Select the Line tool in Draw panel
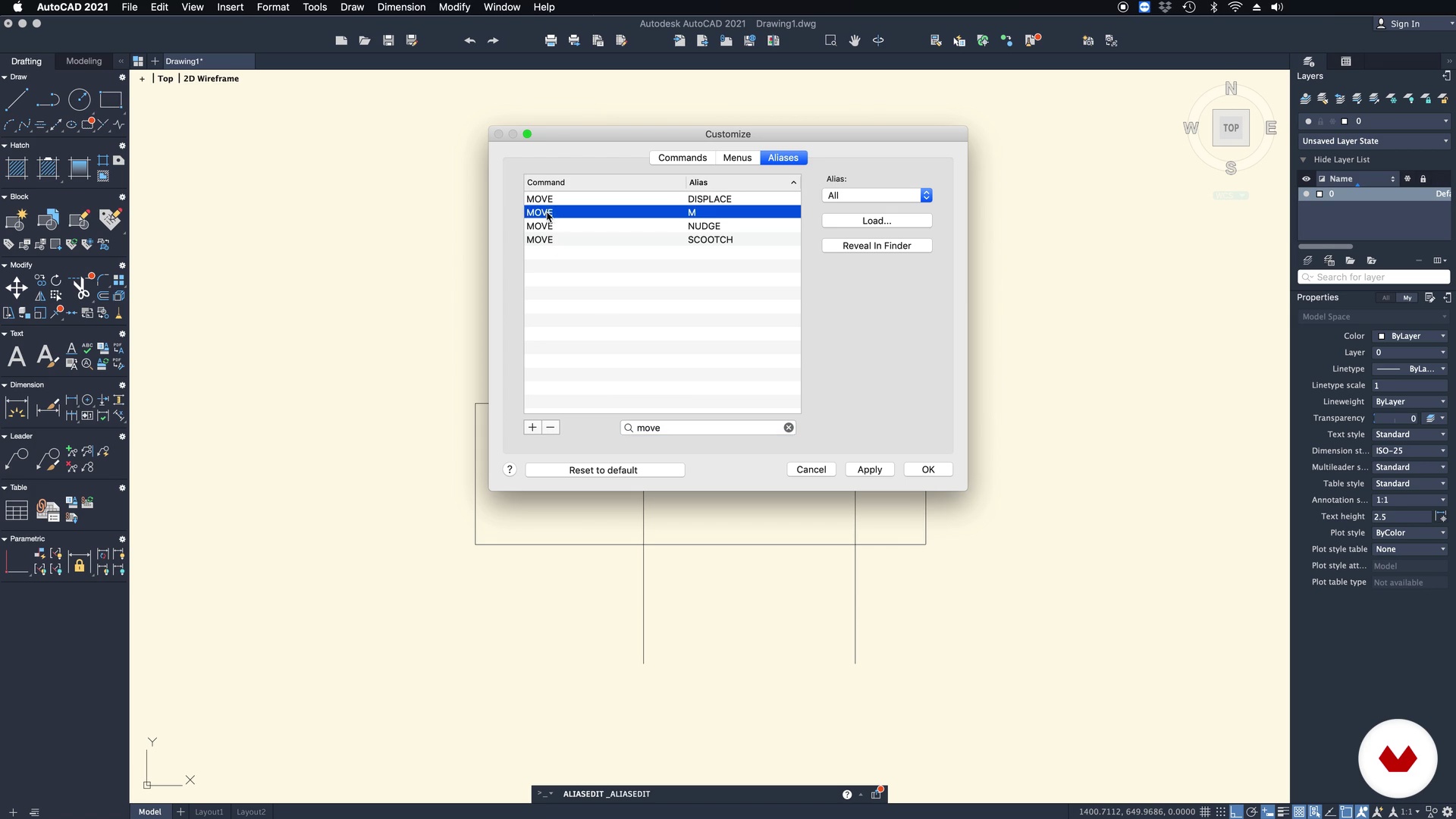The width and height of the screenshot is (1456, 819). pos(17,99)
